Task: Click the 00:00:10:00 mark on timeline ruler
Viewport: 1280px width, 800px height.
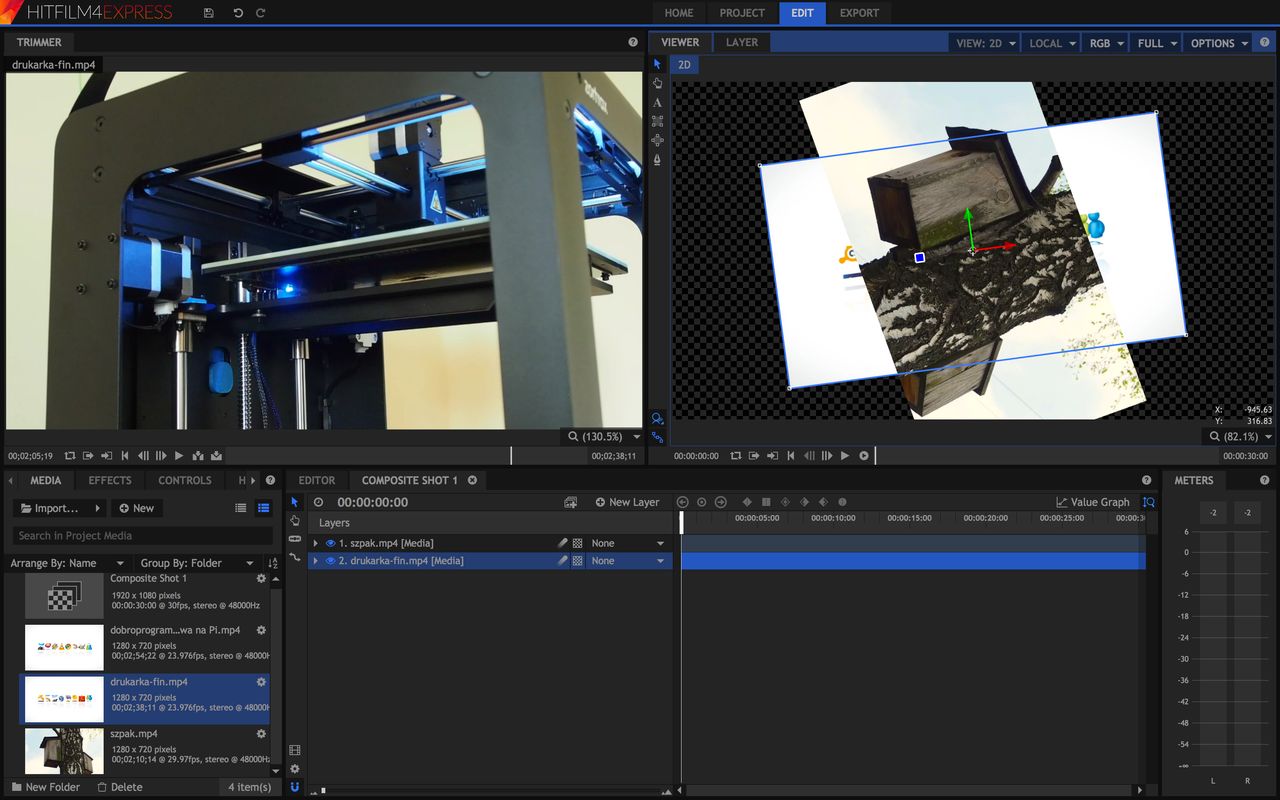Action: [833, 520]
